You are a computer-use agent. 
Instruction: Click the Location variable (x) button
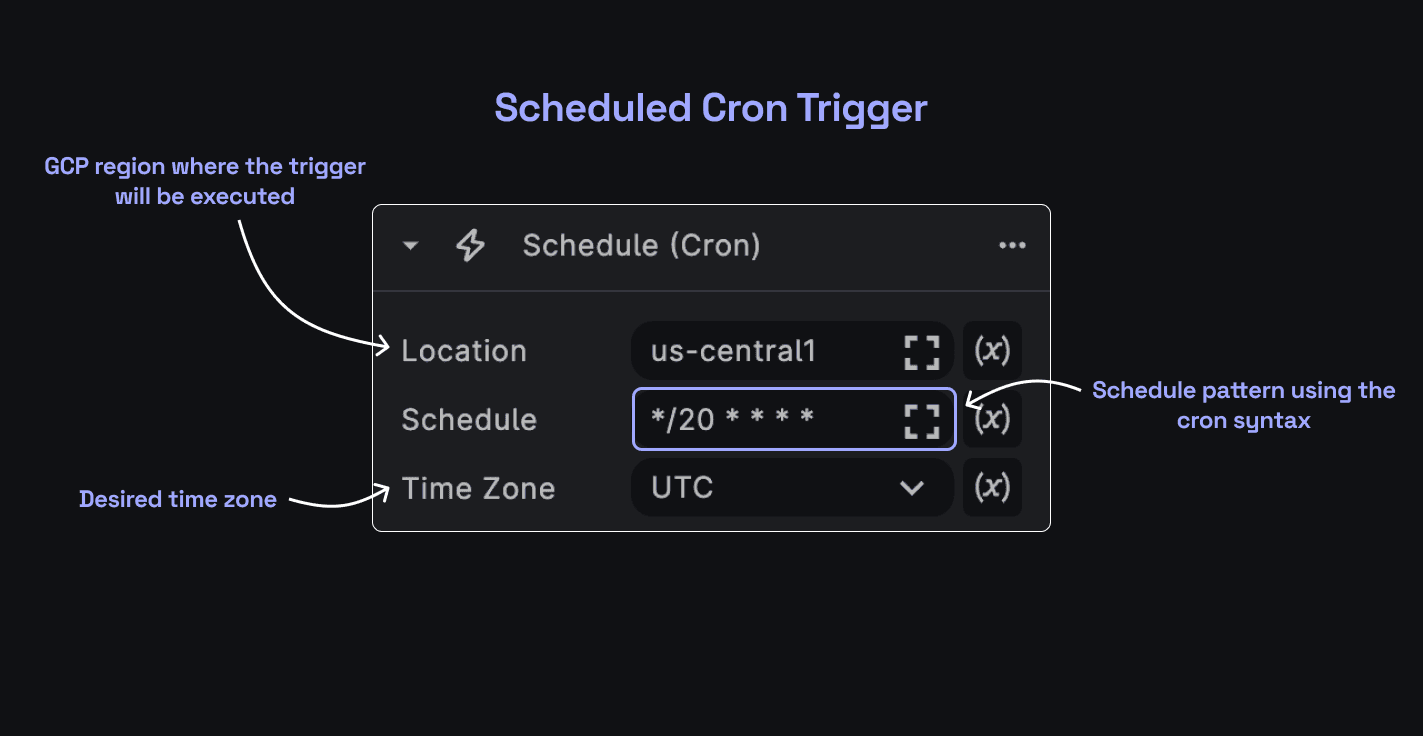tap(992, 351)
